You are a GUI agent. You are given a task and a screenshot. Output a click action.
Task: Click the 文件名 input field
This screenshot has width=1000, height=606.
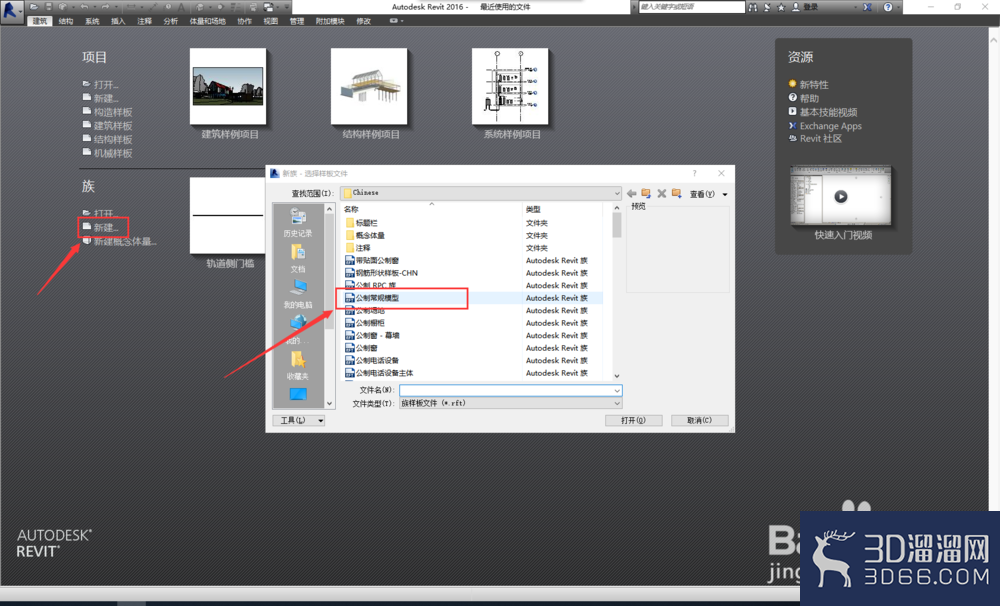coord(506,390)
